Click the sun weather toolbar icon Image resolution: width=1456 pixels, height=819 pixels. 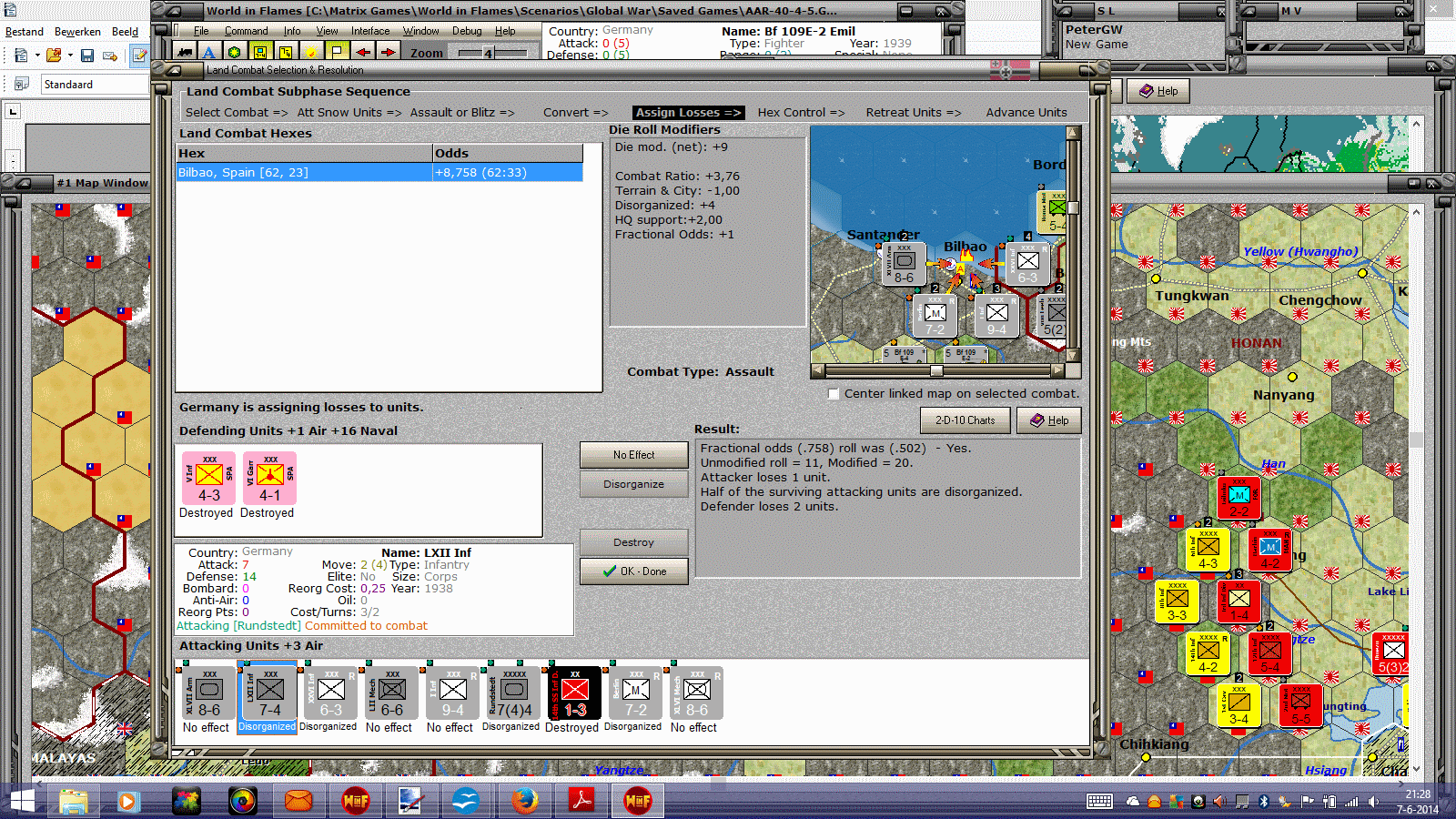[x=311, y=53]
